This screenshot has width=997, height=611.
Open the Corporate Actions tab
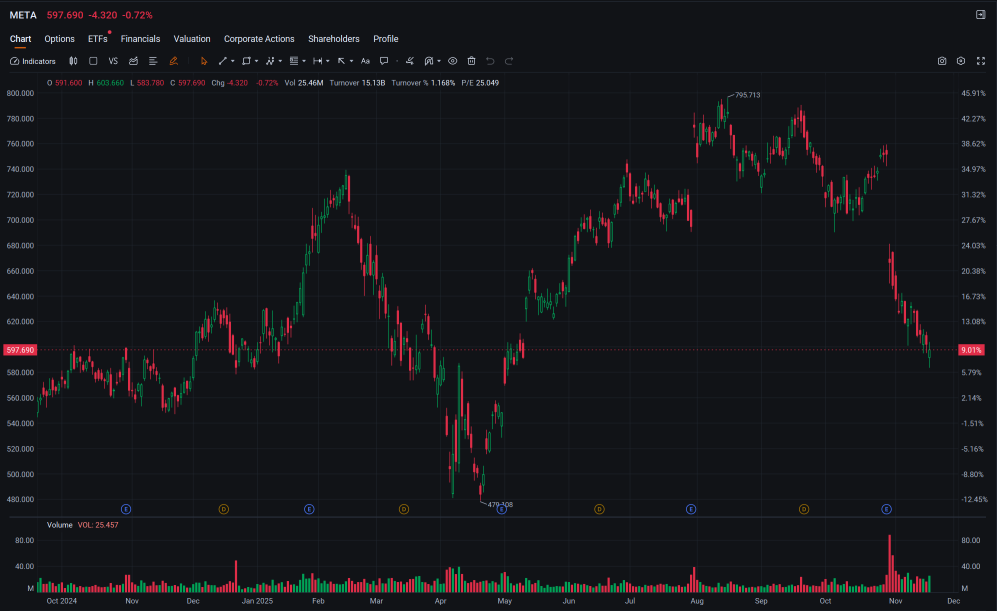tap(259, 39)
